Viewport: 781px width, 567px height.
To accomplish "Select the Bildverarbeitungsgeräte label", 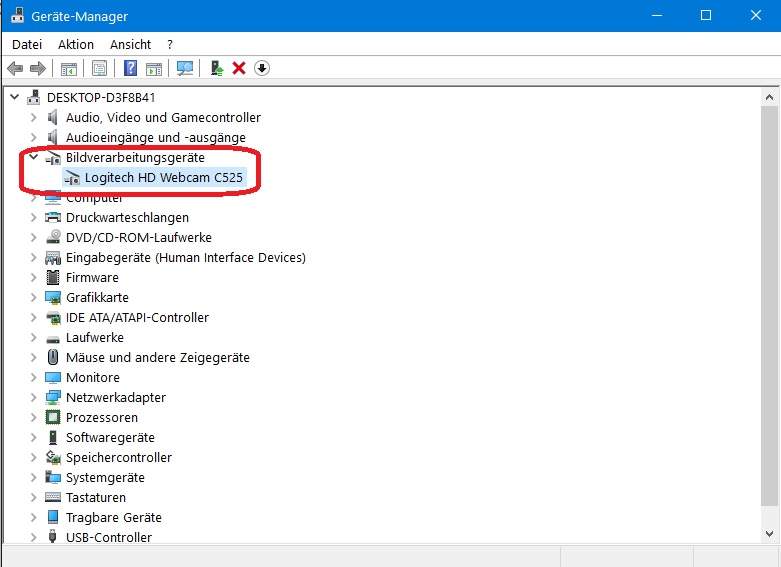I will 135,157.
